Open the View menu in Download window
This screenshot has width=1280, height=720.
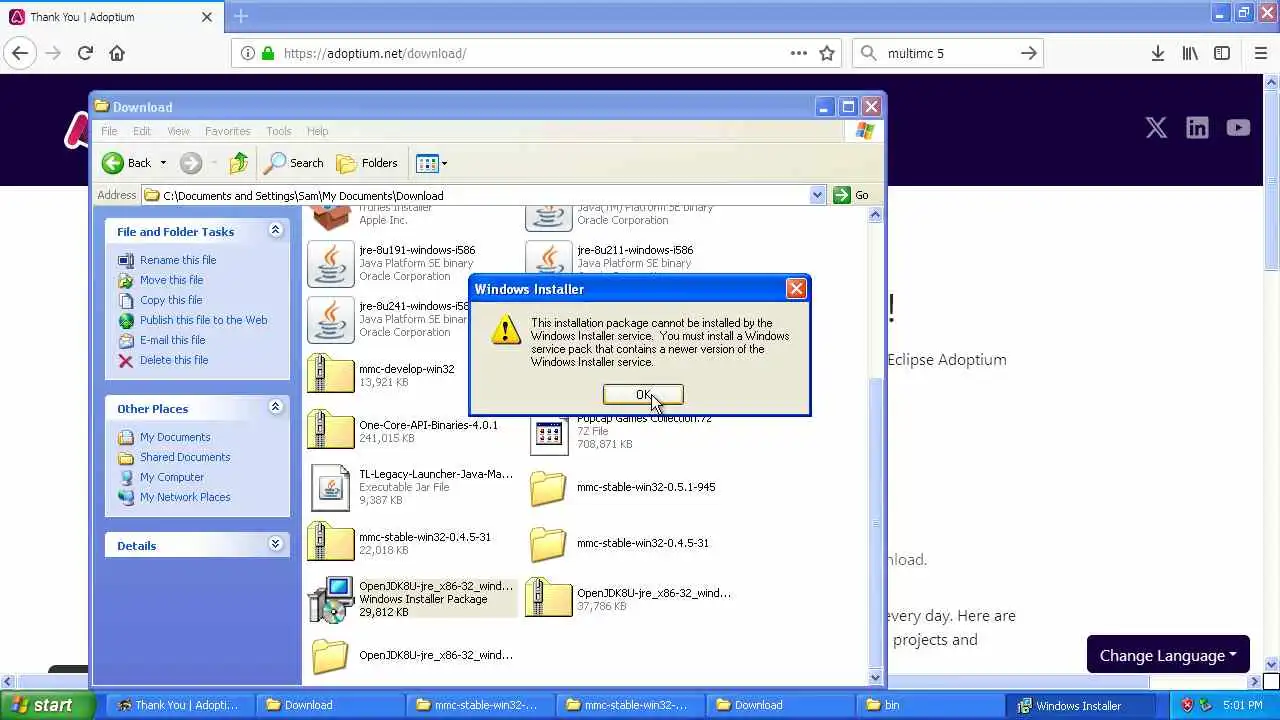178,131
